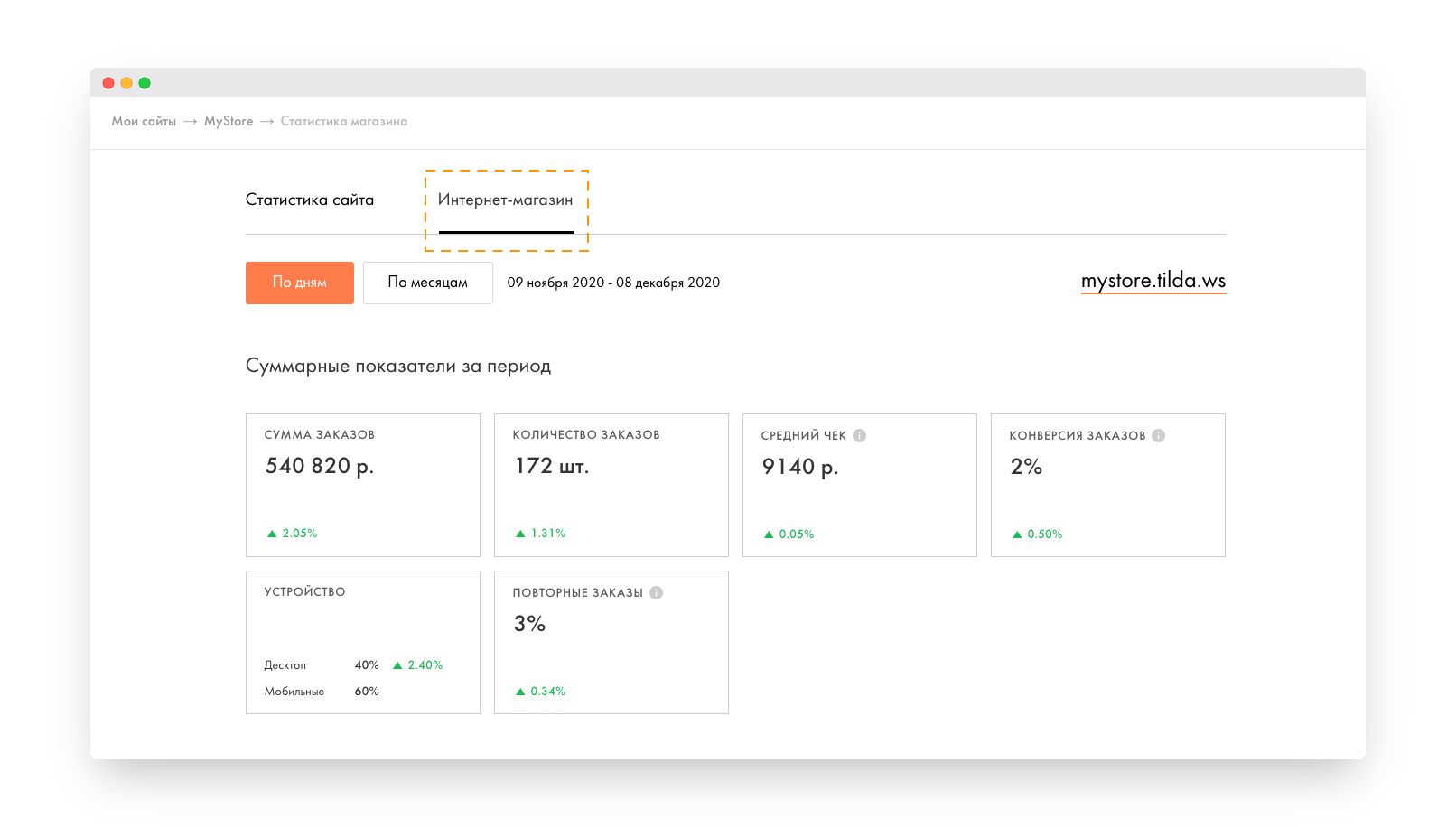
Task: Go to Мои сайты breadcrumb
Action: [144, 121]
